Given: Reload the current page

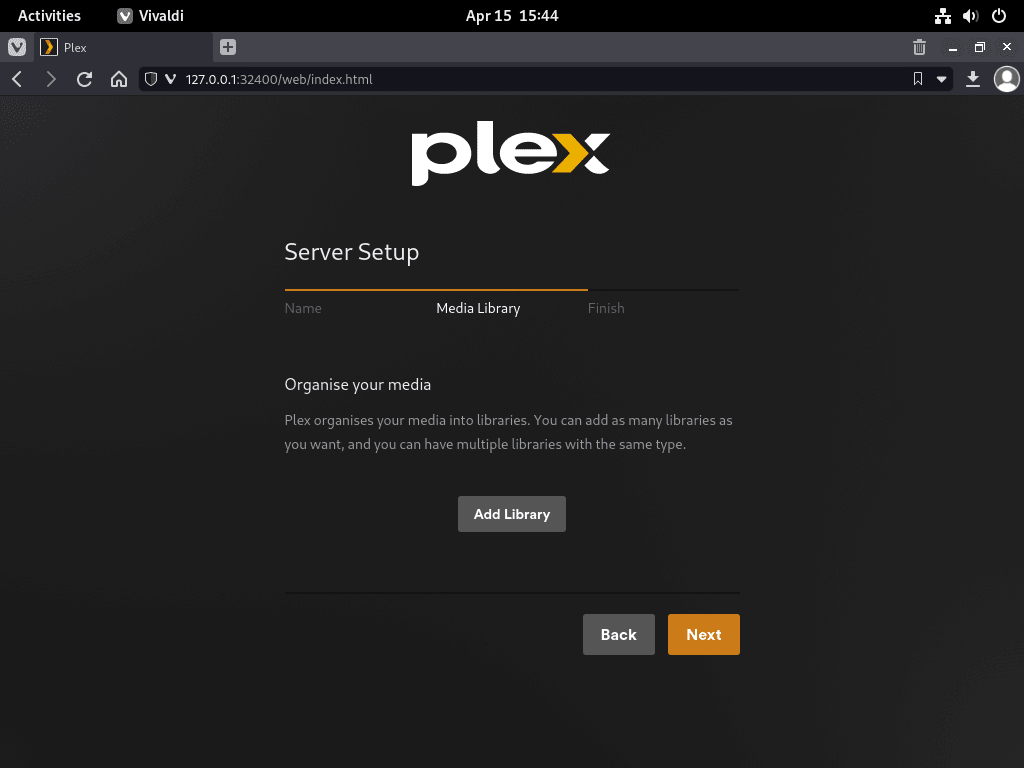Looking at the screenshot, I should coord(84,80).
